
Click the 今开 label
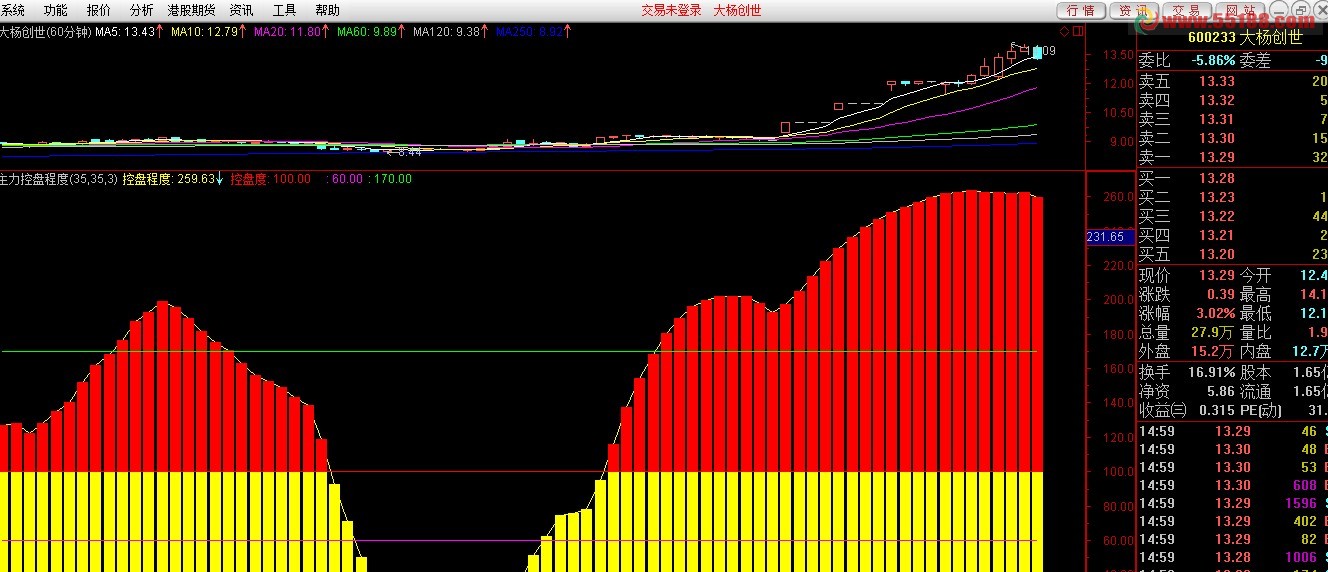[1256, 275]
